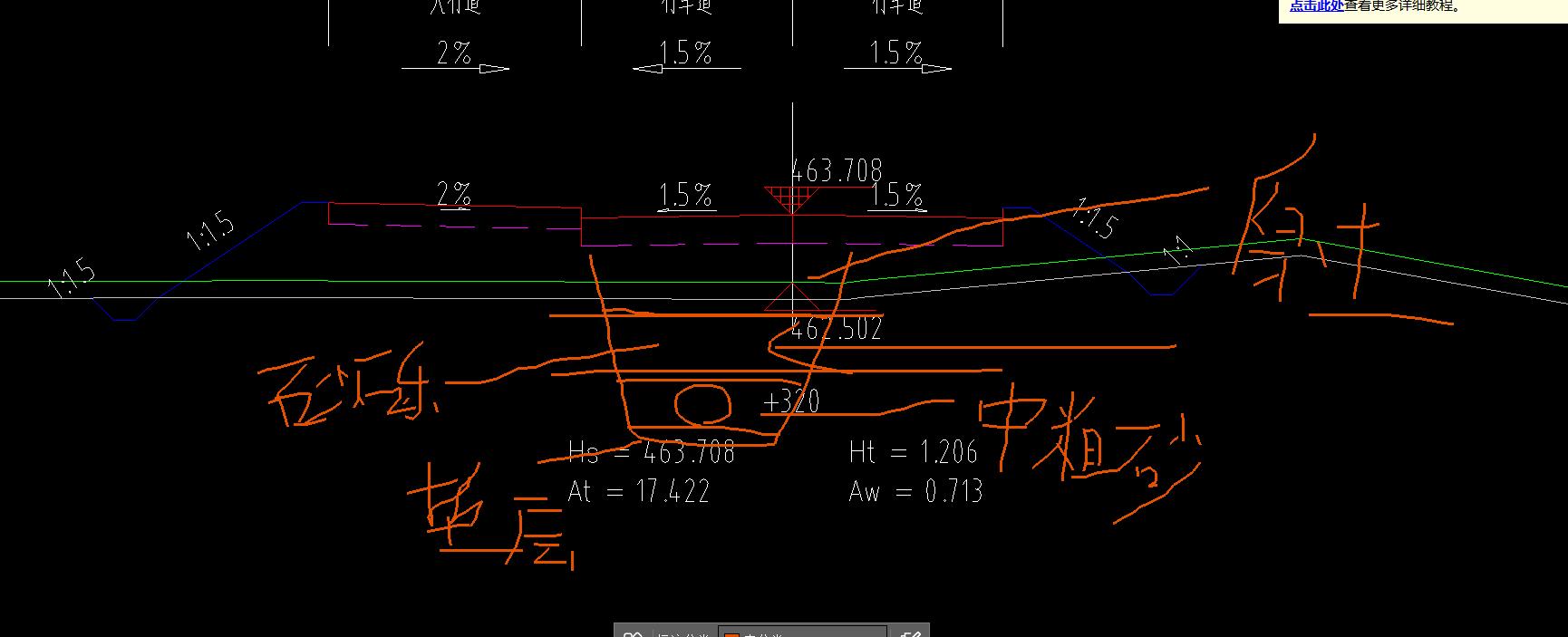The width and height of the screenshot is (1568, 637).
Task: Select the Aw = 0.713 text
Action: pyautogui.click(x=915, y=492)
